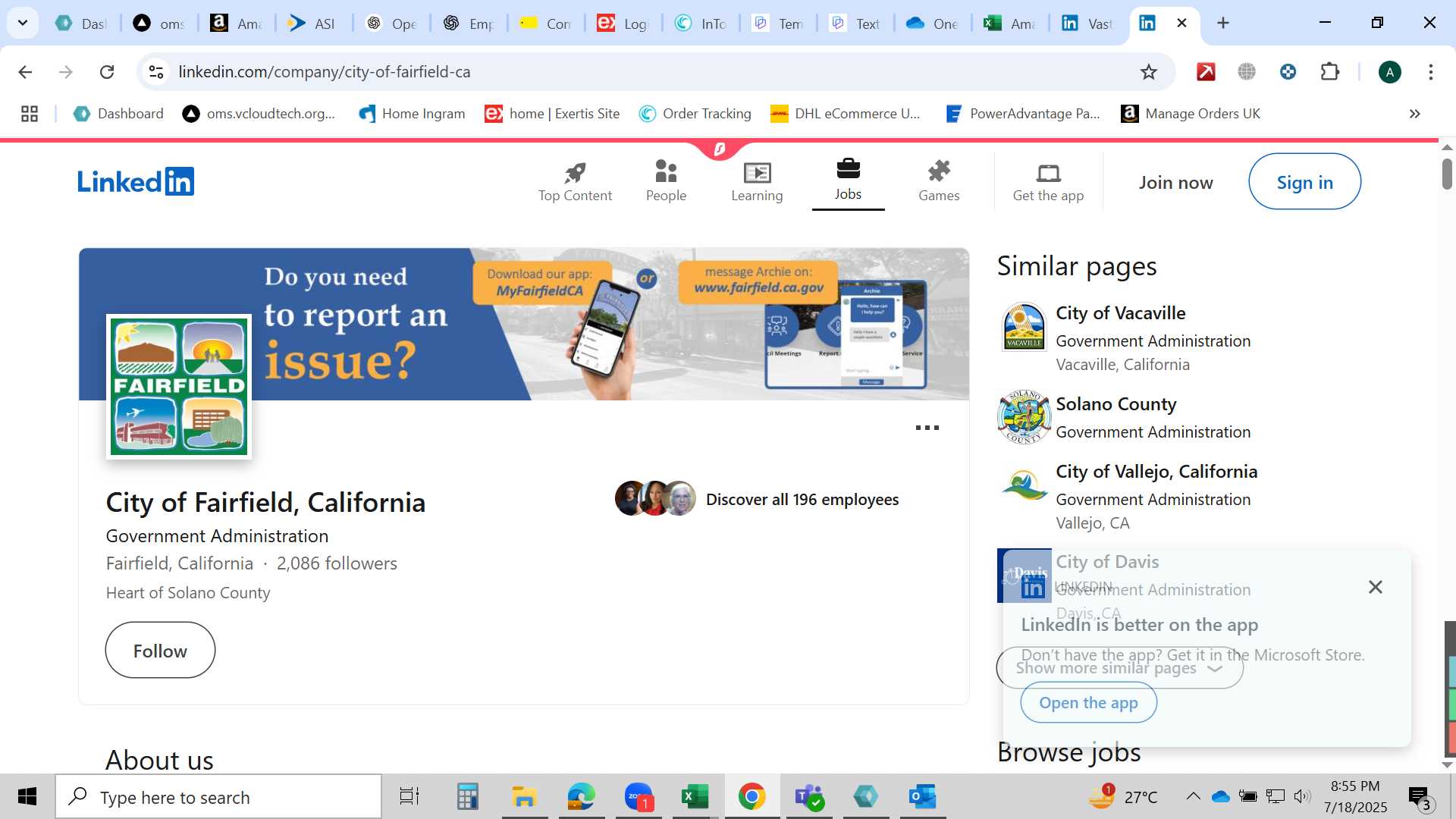Viewport: 1456px width, 819px height.
Task: Click Discover all 196 employees link
Action: click(802, 500)
